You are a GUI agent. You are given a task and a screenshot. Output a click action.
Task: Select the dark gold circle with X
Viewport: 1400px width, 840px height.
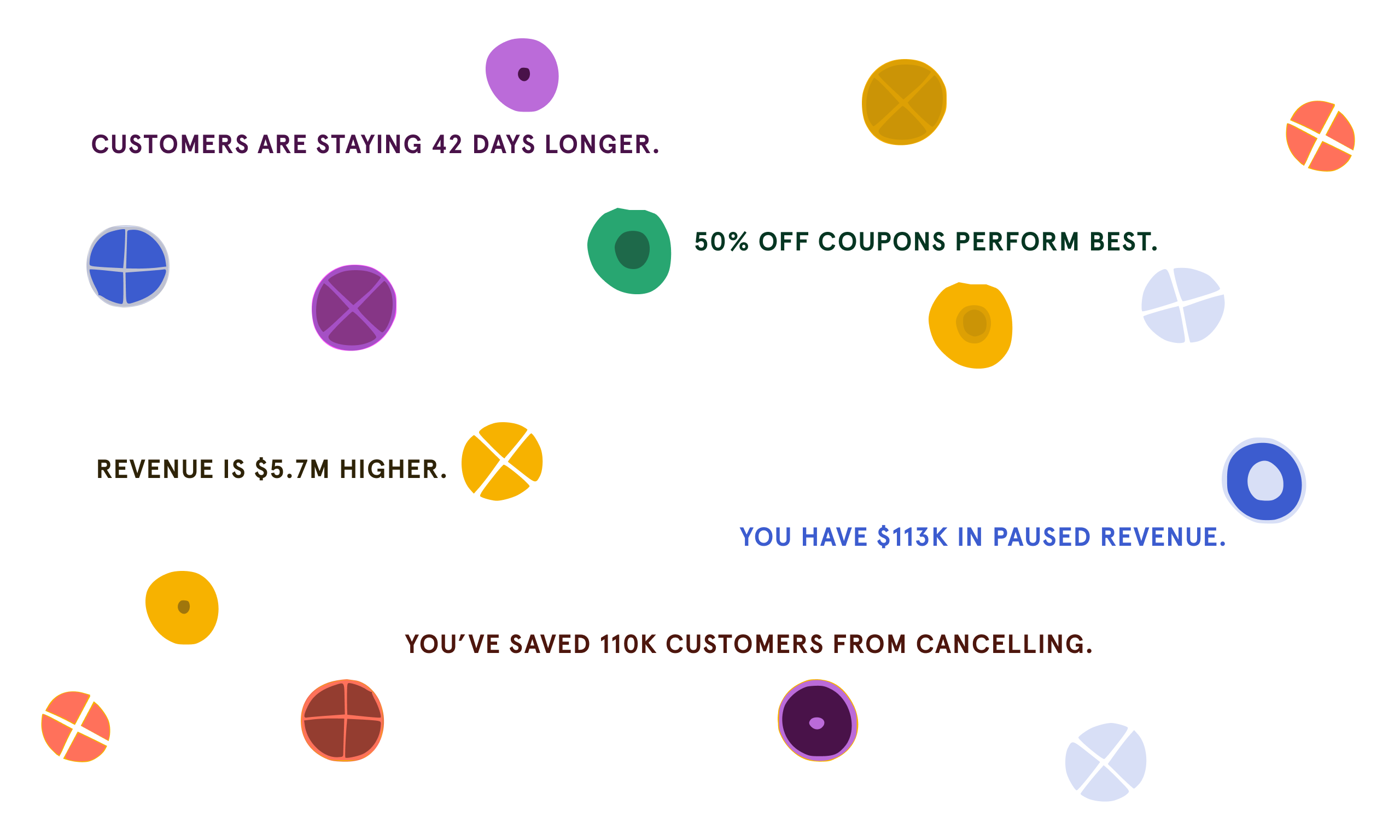[904, 102]
